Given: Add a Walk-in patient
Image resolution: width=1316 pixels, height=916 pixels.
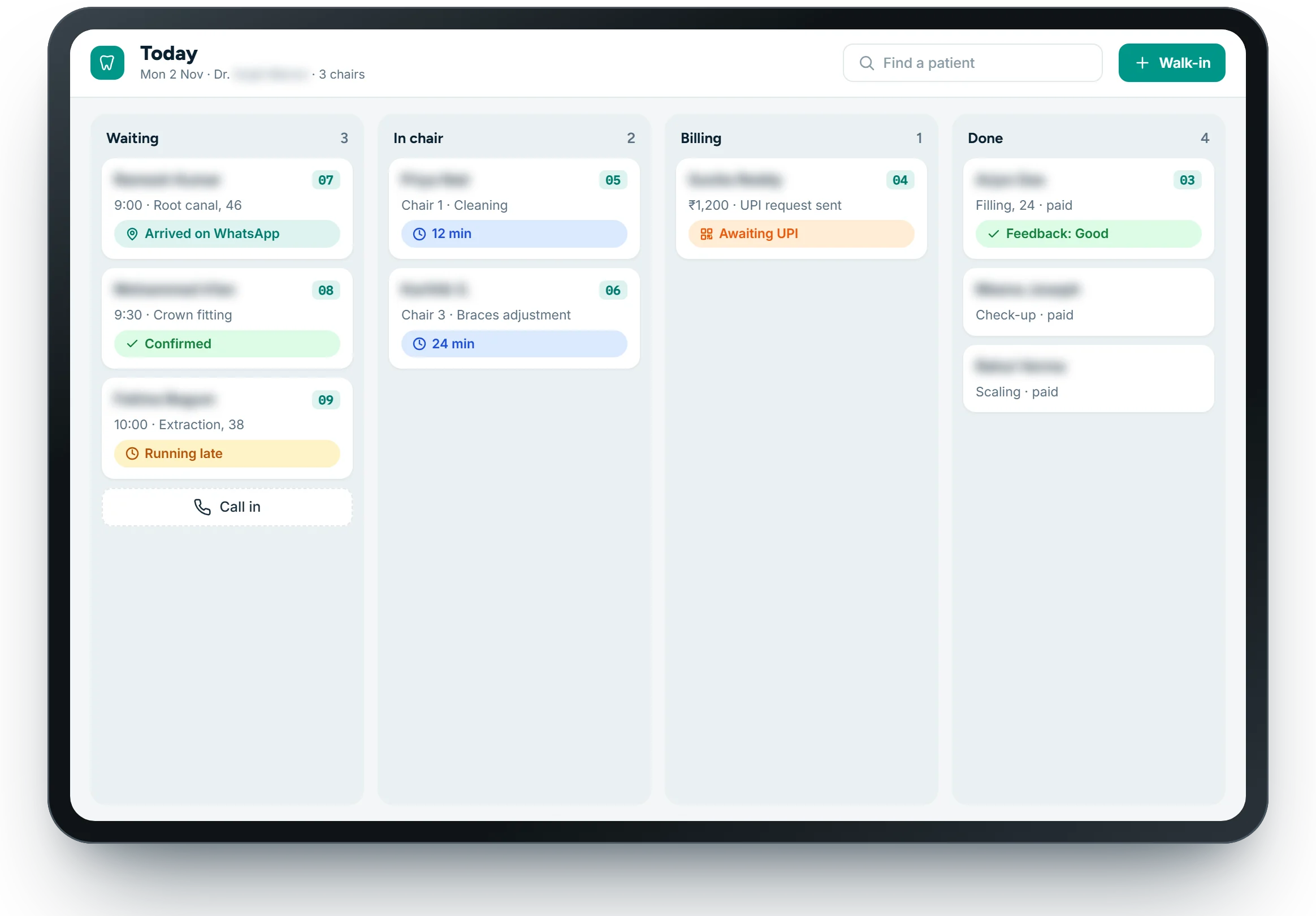Looking at the screenshot, I should 1171,63.
